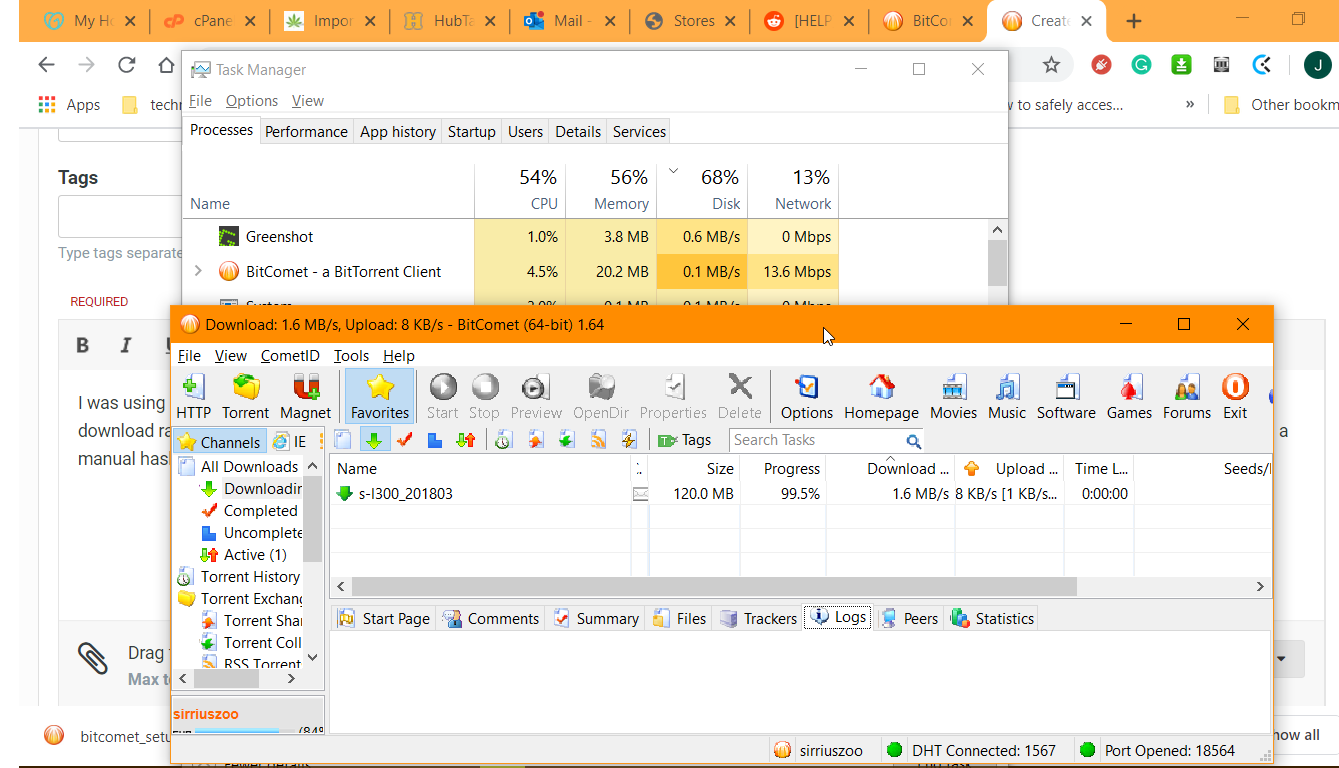
Task: Open the Startup tab in Task Manager
Action: coord(471,132)
